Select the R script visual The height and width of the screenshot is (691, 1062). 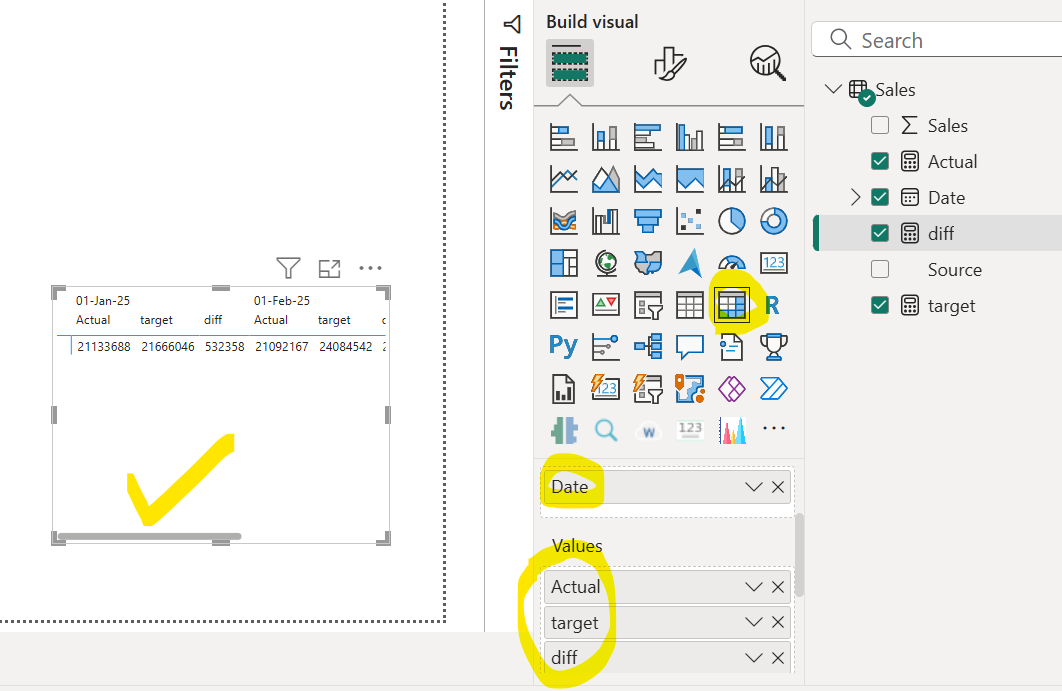click(x=772, y=306)
